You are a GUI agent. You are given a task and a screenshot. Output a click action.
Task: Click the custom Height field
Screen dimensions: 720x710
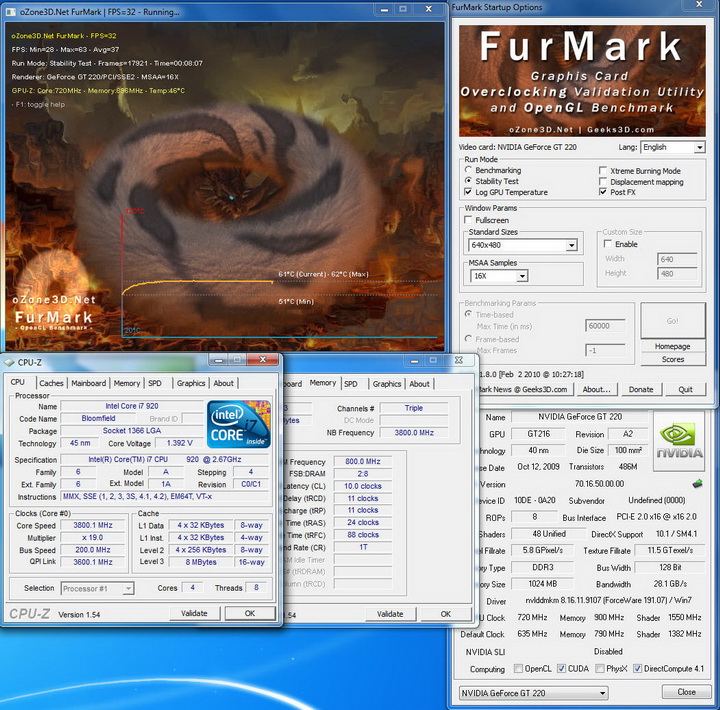pyautogui.click(x=677, y=274)
